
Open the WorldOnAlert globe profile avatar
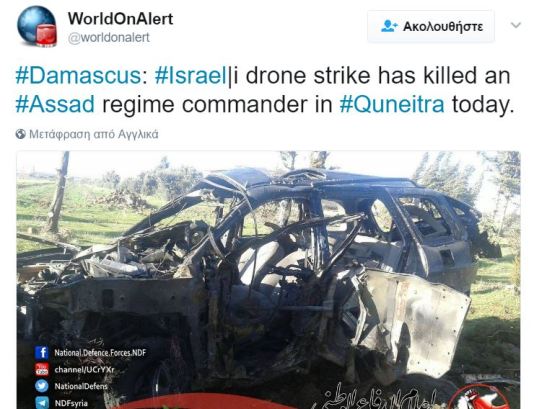[x=37, y=27]
